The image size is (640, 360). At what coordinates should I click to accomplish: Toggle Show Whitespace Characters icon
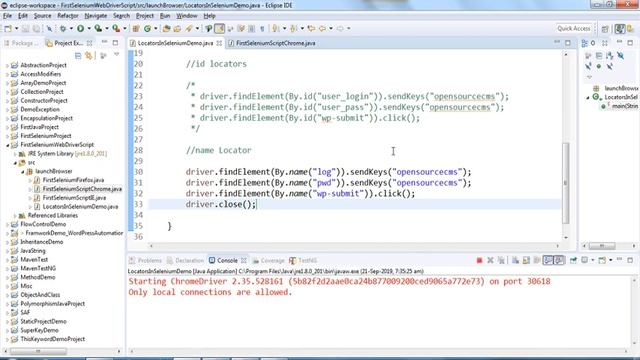tap(262, 29)
